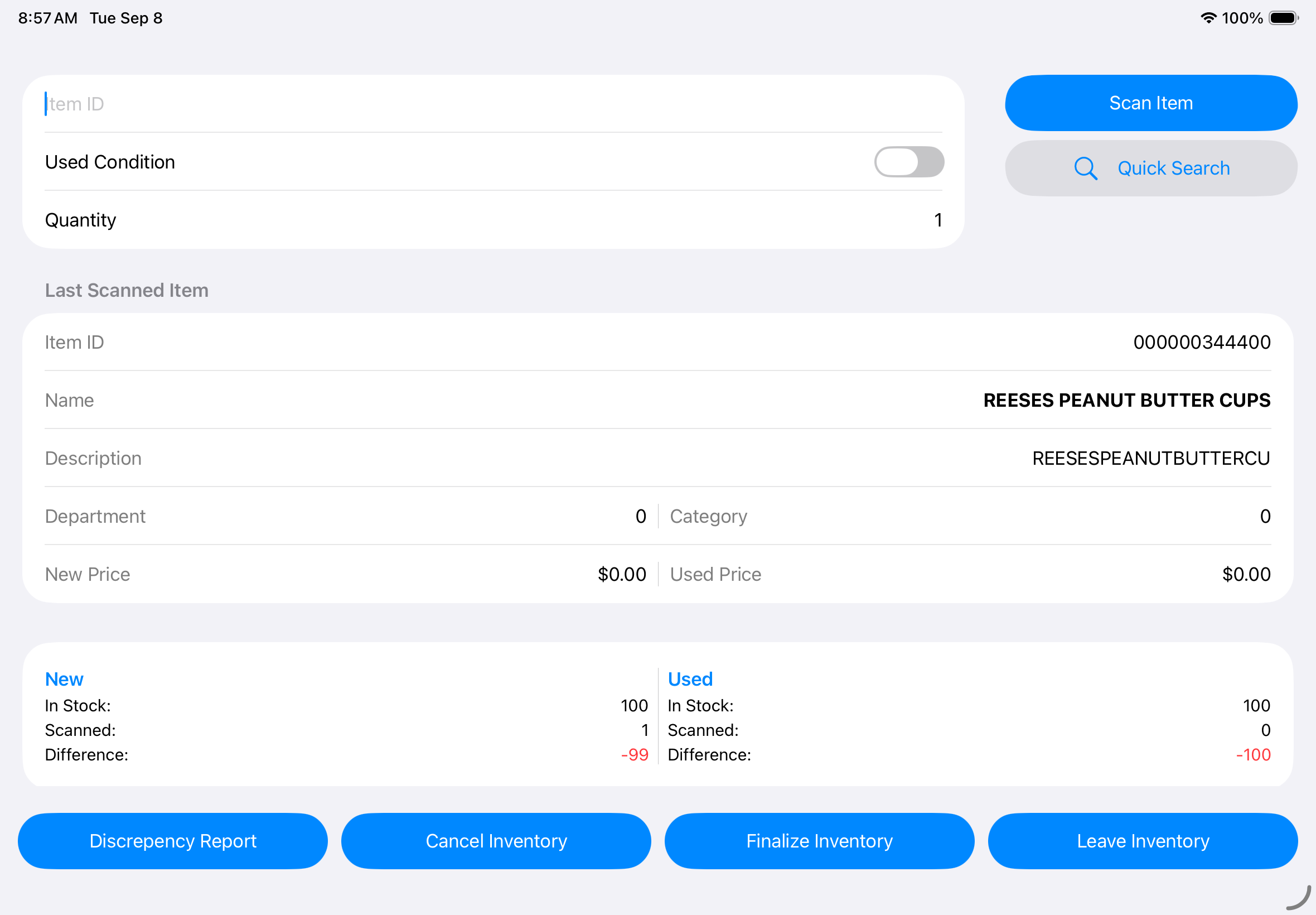
Task: Tap the status bar clock time
Action: point(48,18)
